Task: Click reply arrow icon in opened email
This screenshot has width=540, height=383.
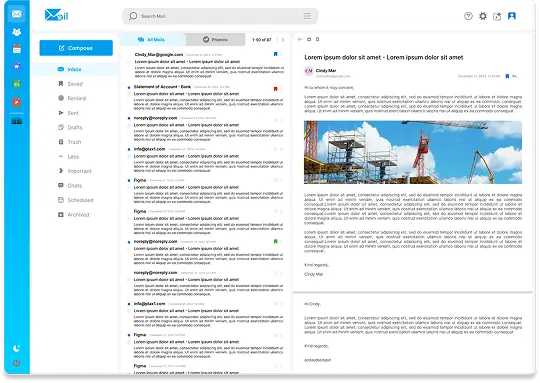Action: coord(515,76)
